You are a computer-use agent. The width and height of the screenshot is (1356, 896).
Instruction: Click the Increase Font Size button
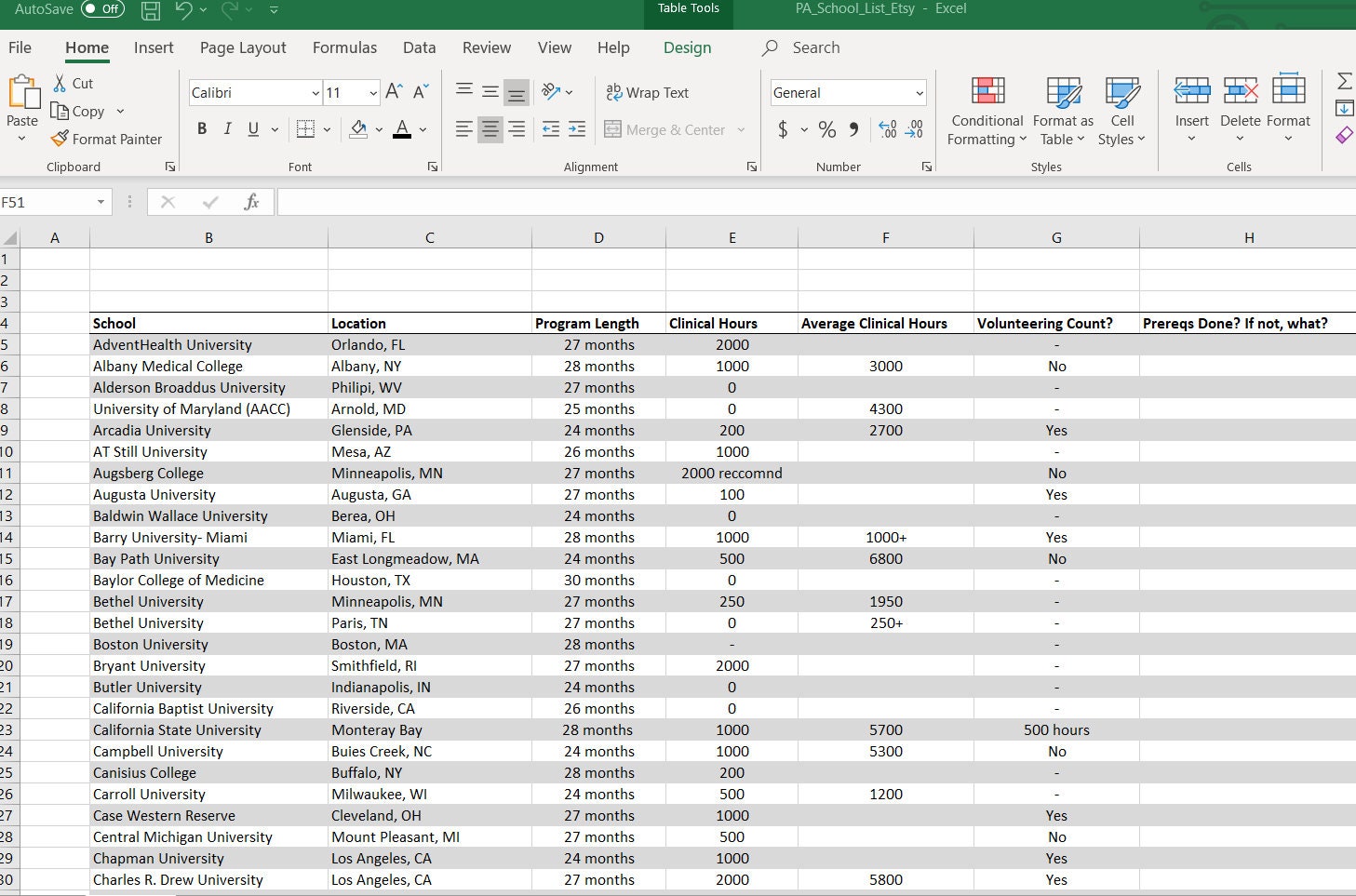click(x=391, y=91)
